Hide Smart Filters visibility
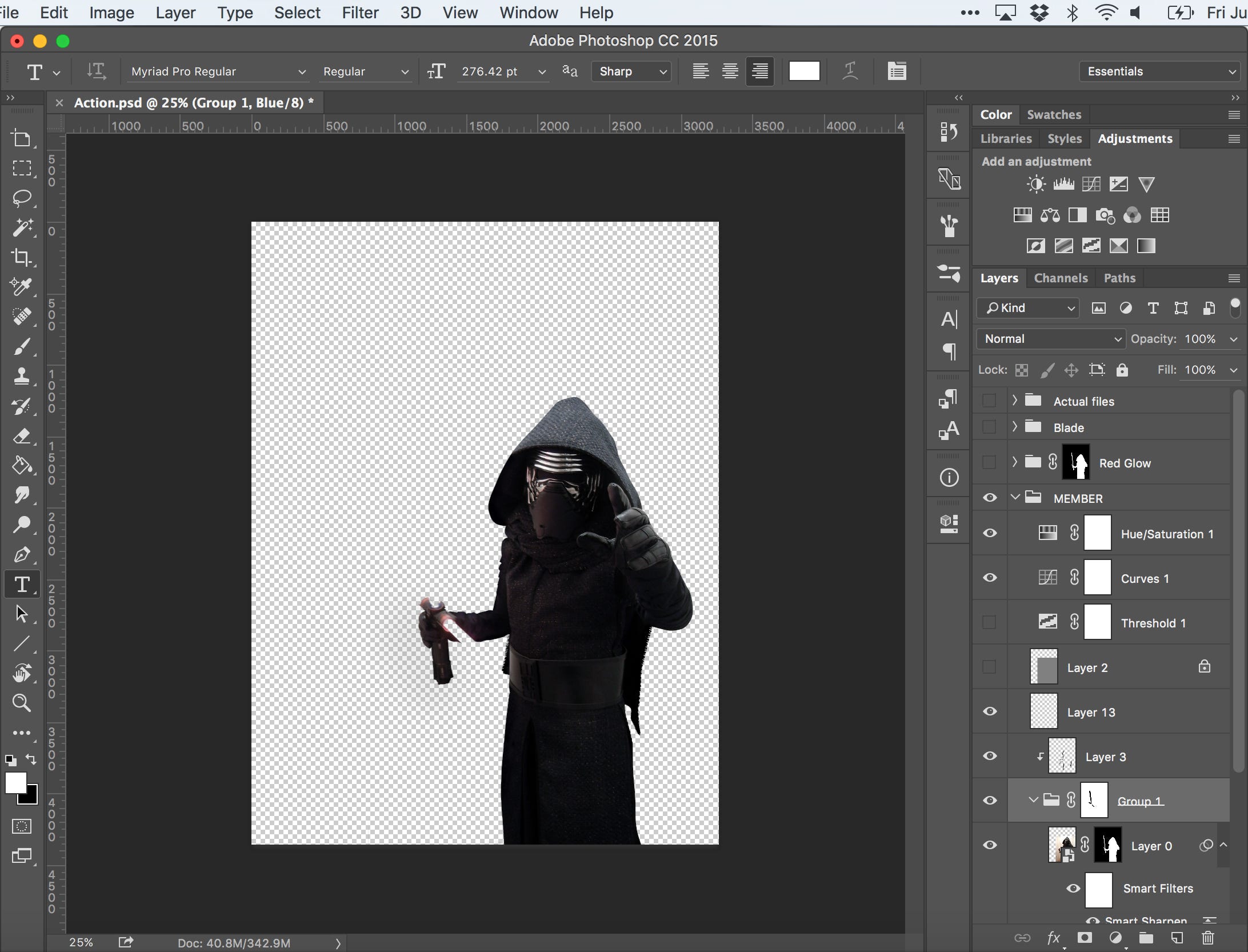 click(x=1074, y=889)
